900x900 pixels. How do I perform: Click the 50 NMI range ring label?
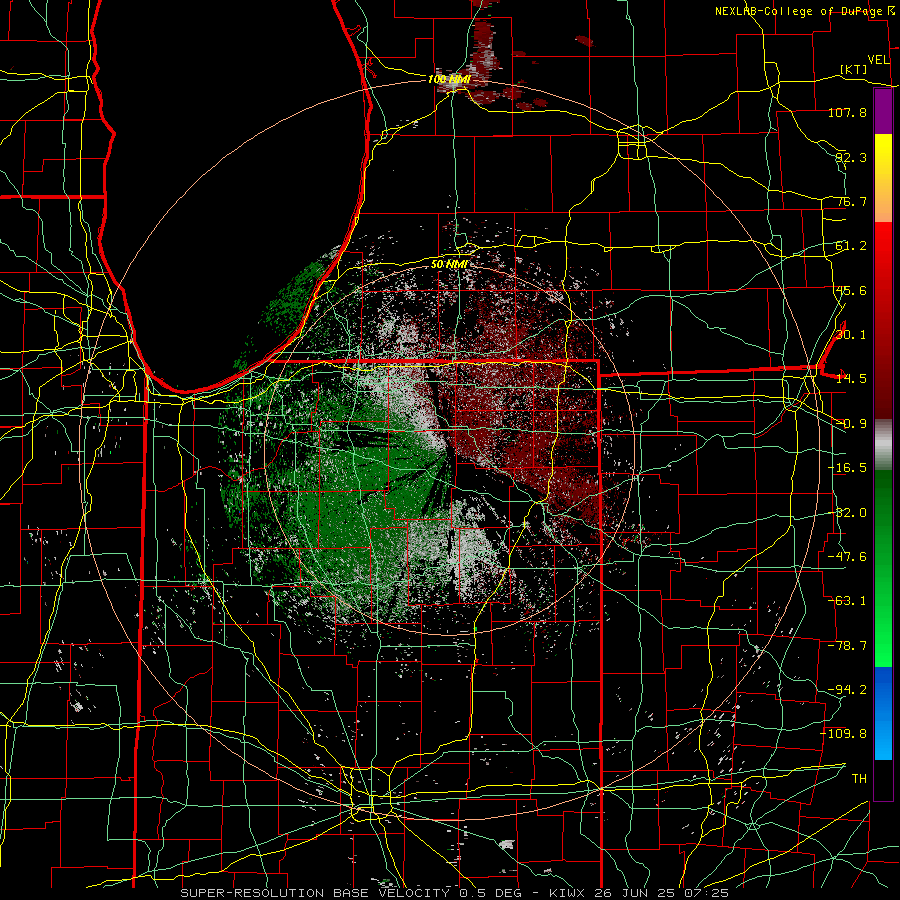click(449, 264)
